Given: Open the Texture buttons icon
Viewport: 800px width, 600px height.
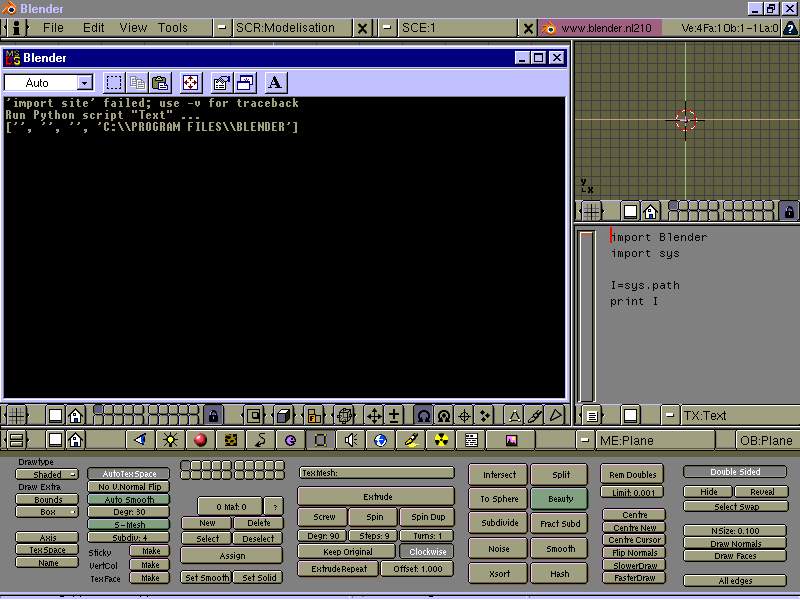Looking at the screenshot, I should [230, 440].
